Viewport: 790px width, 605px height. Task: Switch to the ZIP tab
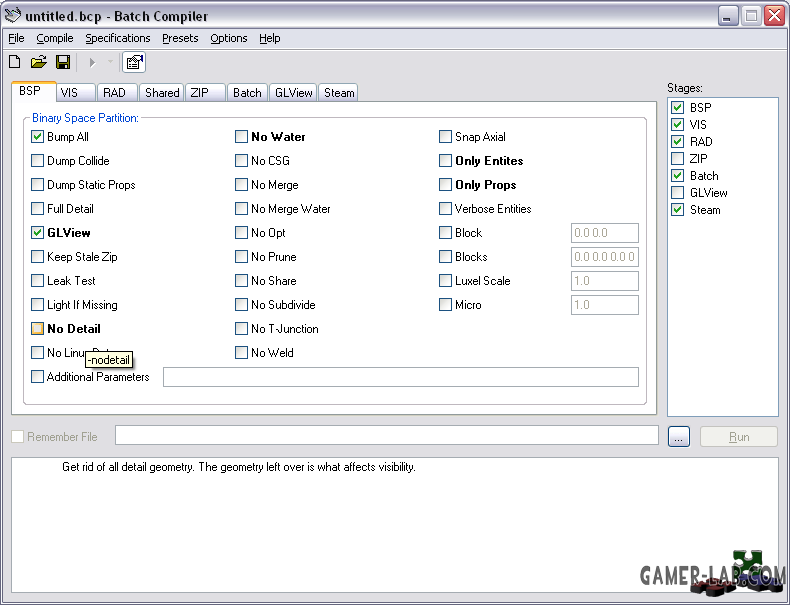205,93
